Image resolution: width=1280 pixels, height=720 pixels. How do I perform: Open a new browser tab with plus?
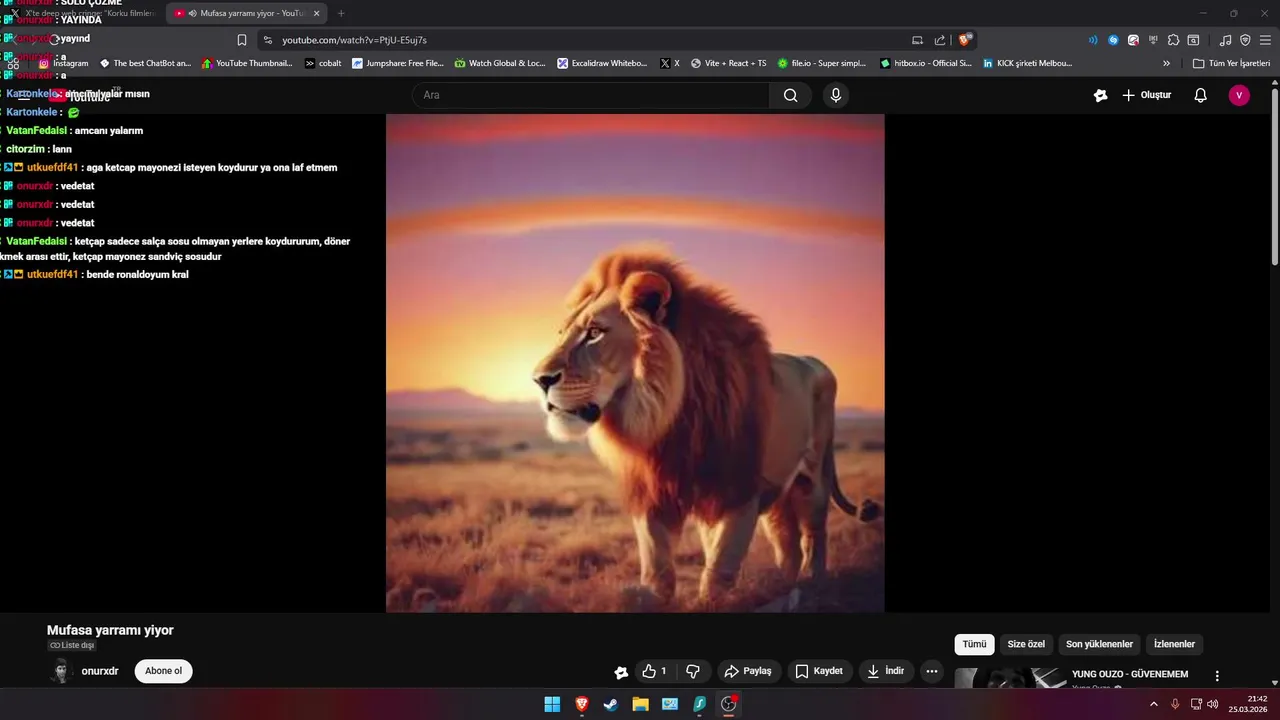click(341, 13)
